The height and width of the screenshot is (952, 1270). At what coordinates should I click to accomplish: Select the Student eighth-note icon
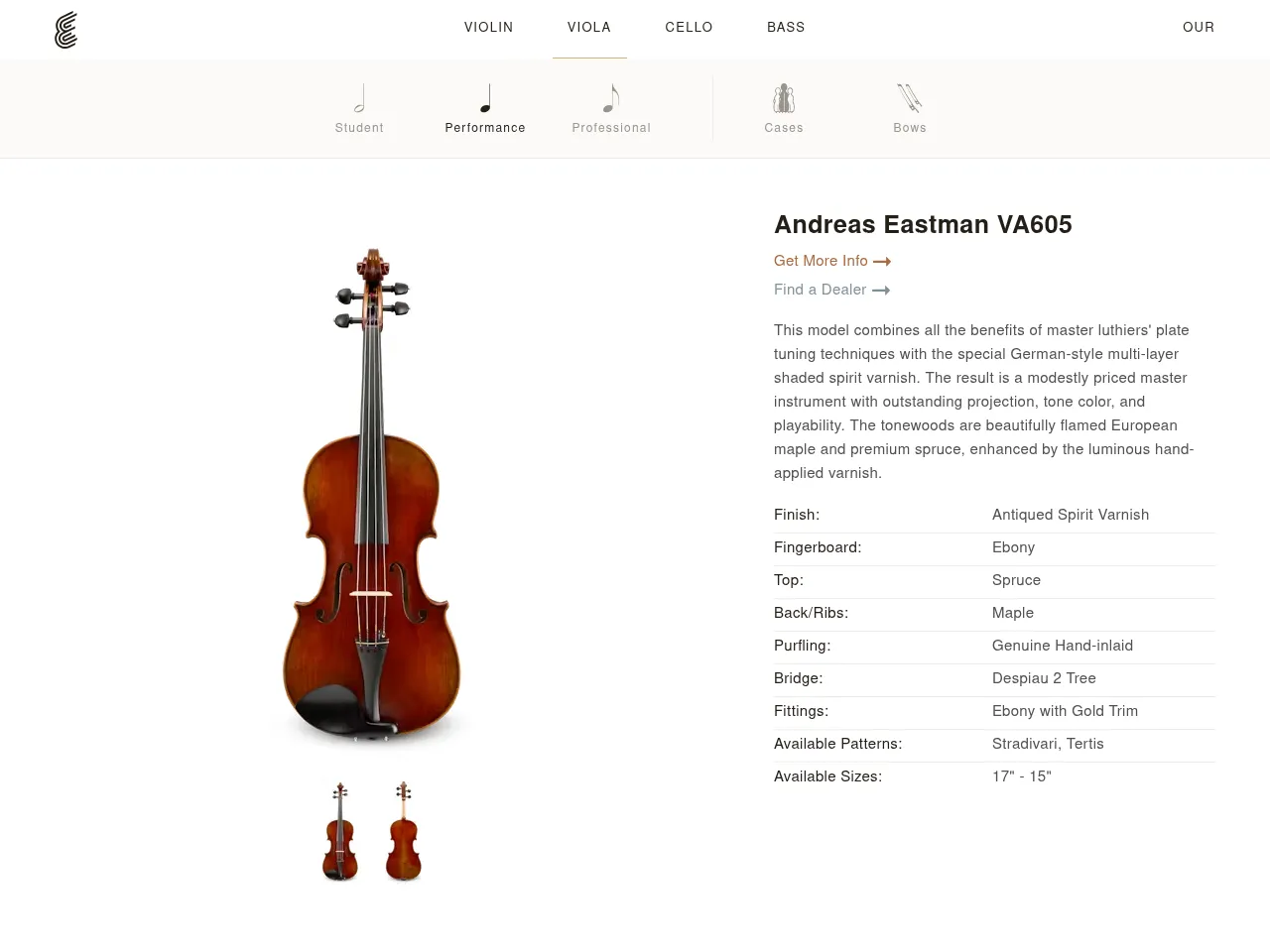pos(359,98)
